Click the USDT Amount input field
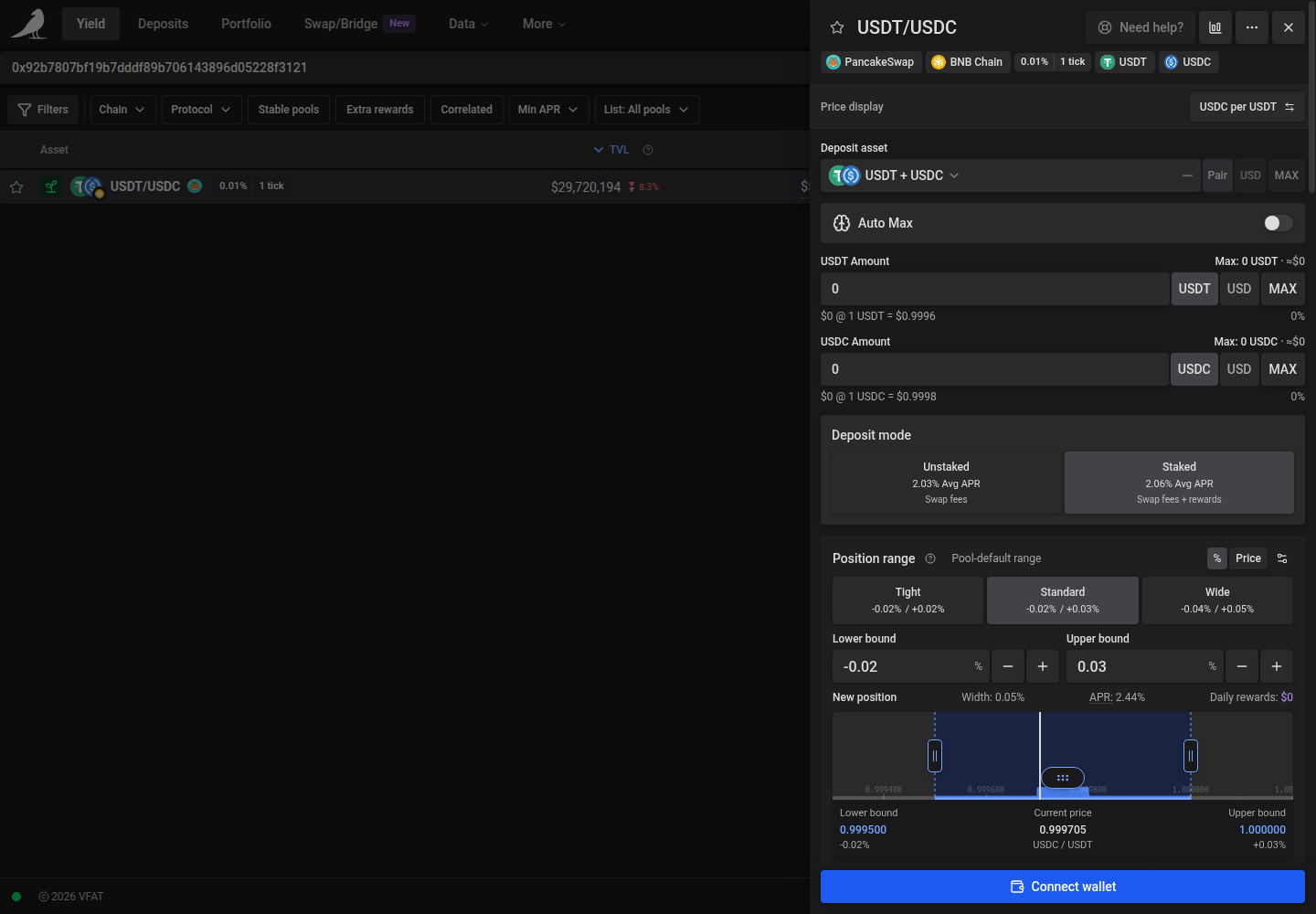 pos(994,289)
